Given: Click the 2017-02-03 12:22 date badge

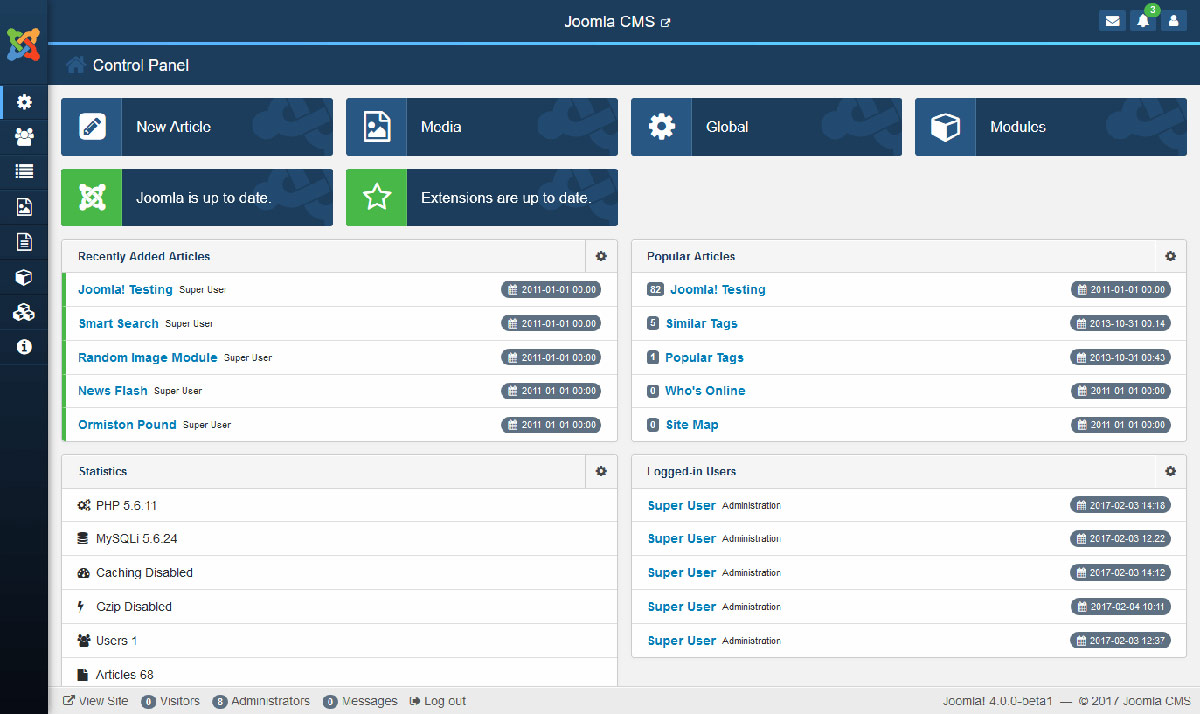Looking at the screenshot, I should click(1120, 539).
